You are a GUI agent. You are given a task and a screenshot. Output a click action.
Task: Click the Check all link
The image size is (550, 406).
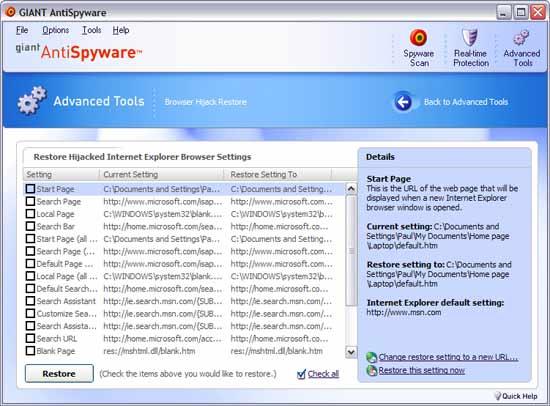click(323, 374)
